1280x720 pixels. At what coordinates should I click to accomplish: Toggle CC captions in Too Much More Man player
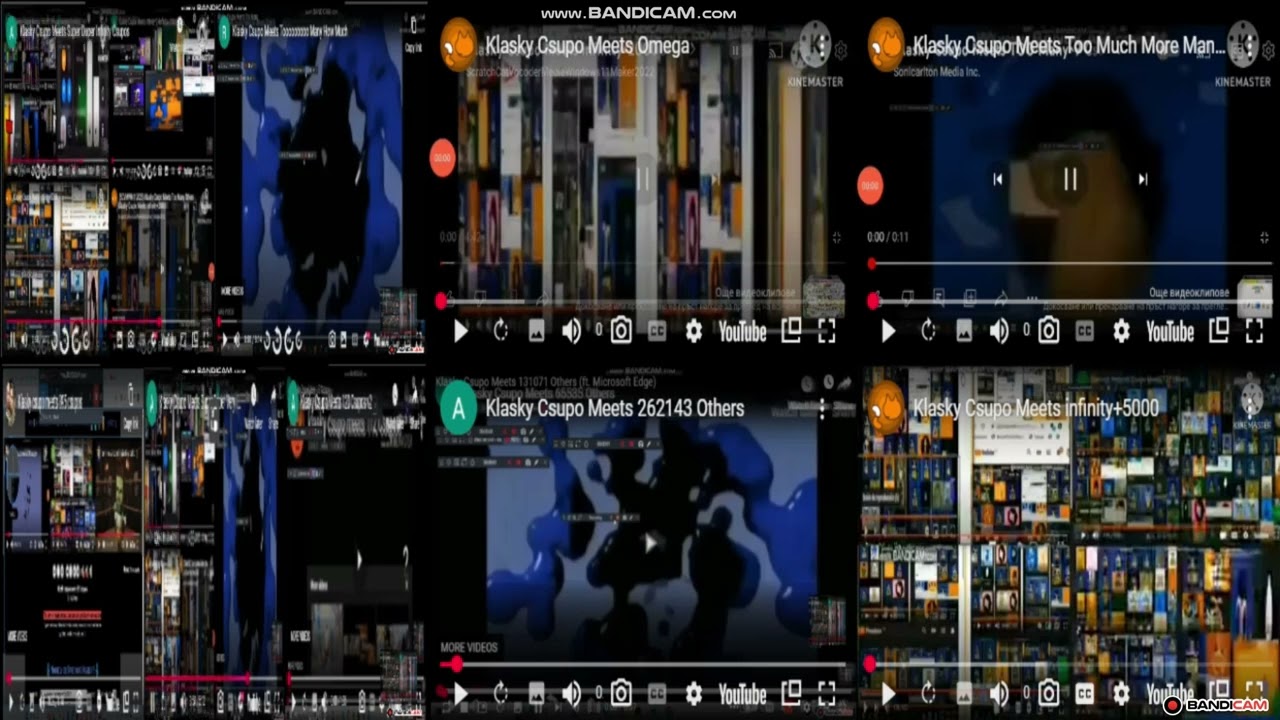pos(1085,332)
